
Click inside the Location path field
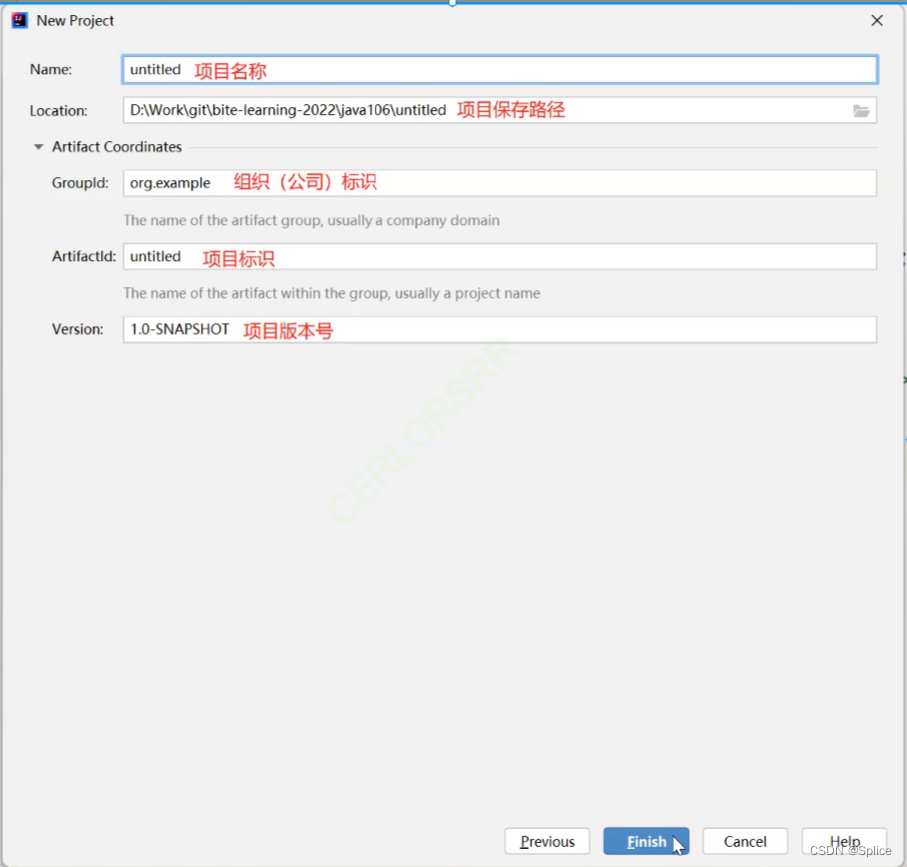pyautogui.click(x=500, y=110)
